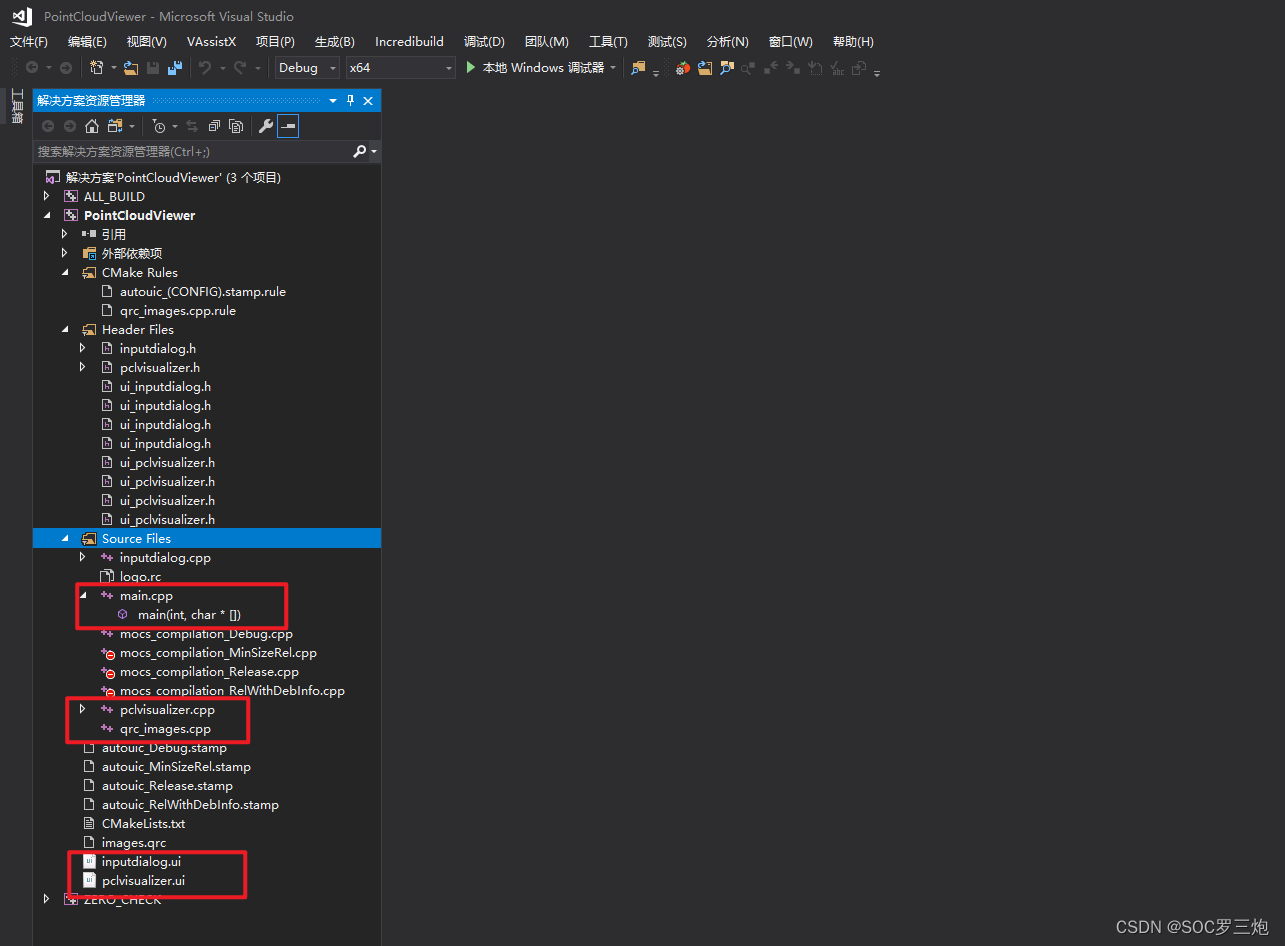Toggle Preview Selected Items button
The width and height of the screenshot is (1285, 946).
pyautogui.click(x=288, y=126)
